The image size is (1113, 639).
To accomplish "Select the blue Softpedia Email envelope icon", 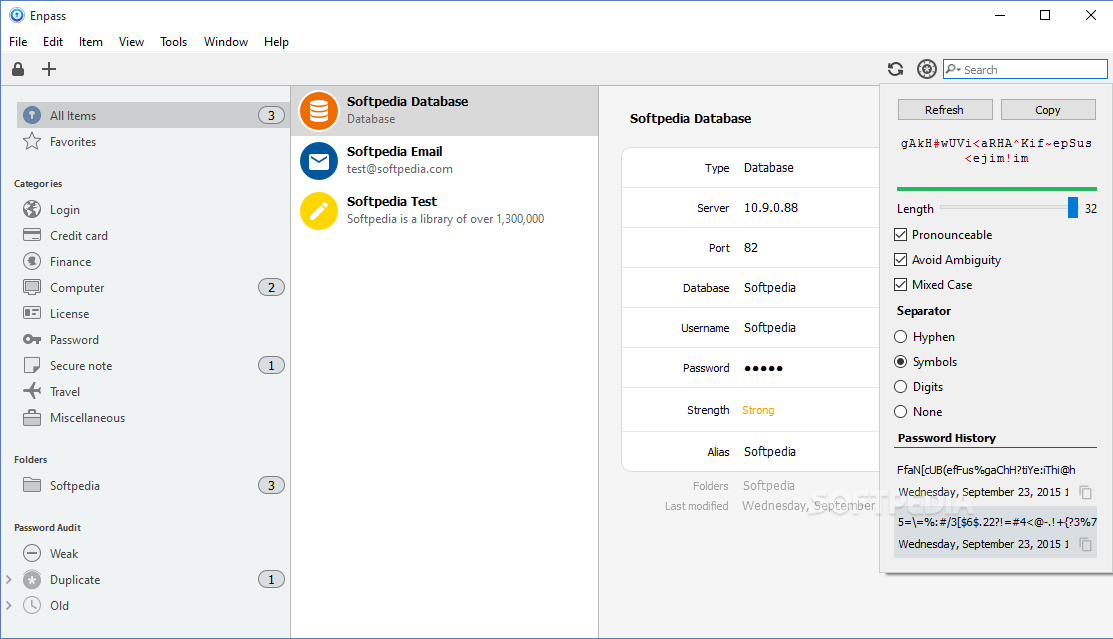I will 319,161.
